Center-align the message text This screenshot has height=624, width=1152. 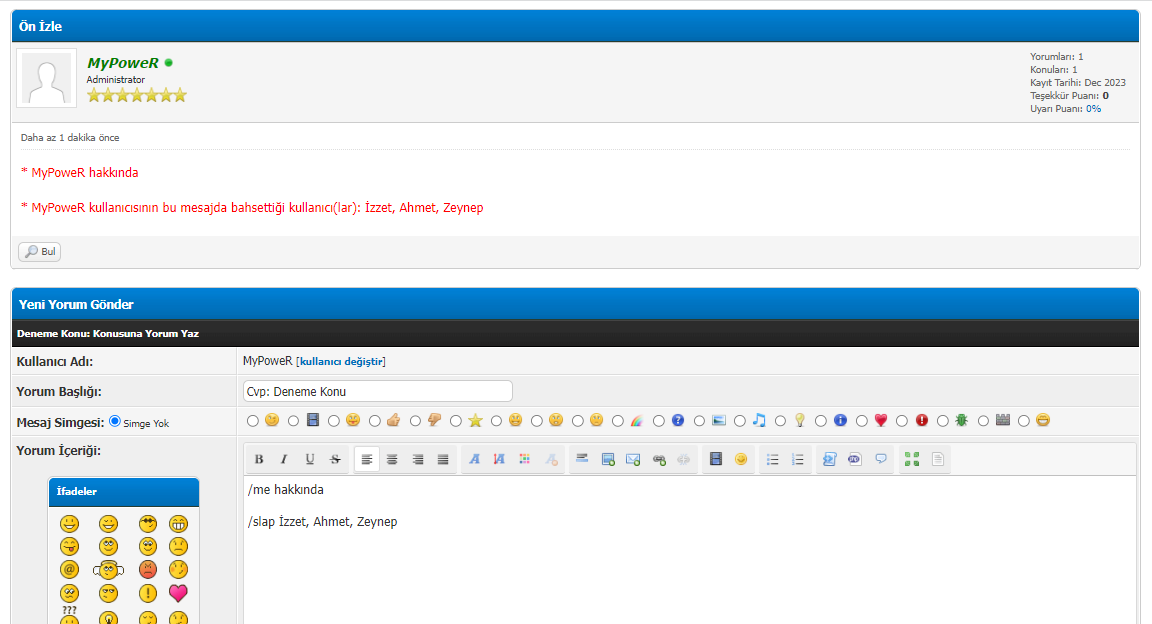tap(392, 459)
